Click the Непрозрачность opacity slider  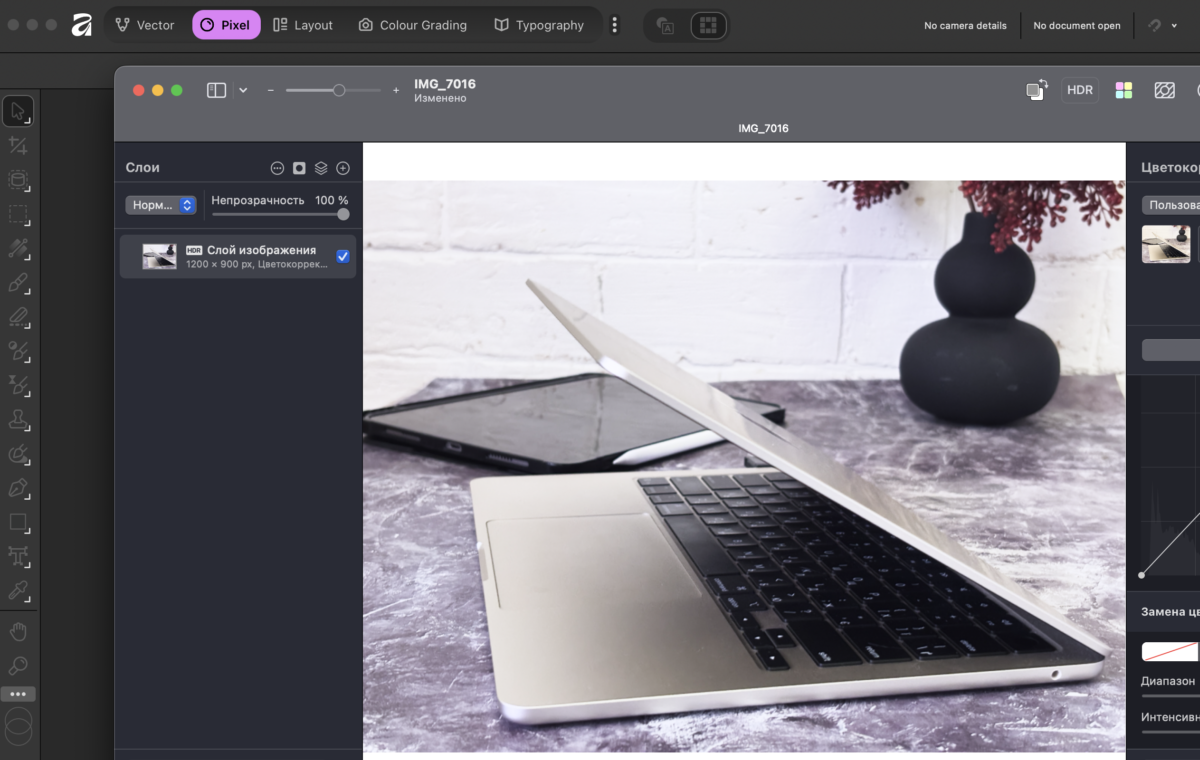point(280,214)
